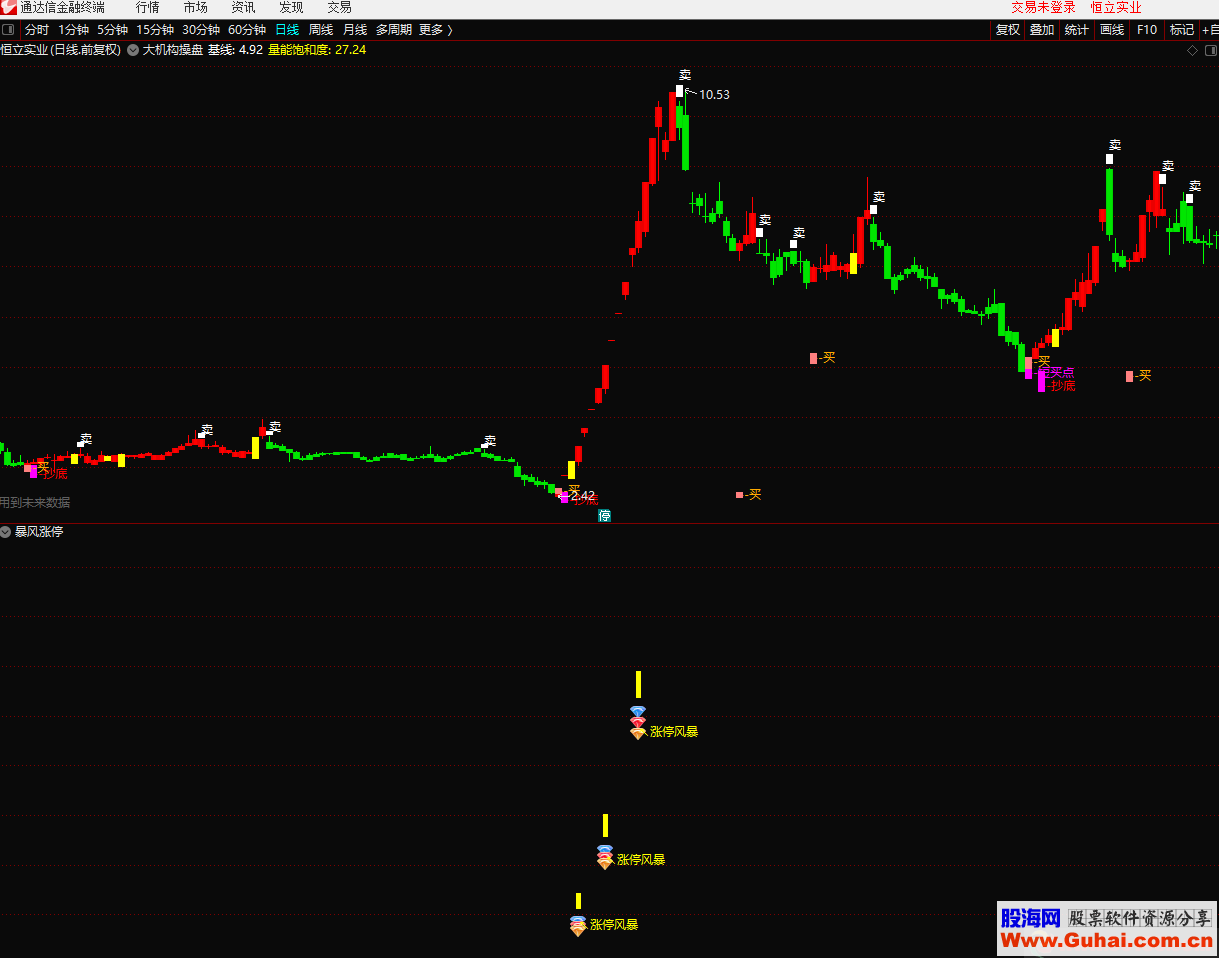Click the 基线: 4.92 value
The height and width of the screenshot is (958, 1219).
pyautogui.click(x=235, y=49)
